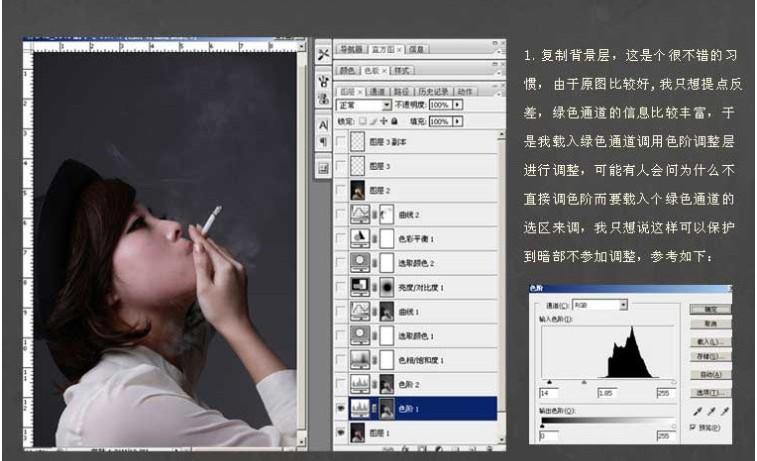
Task: Click the lock image pixels brush icon
Action: (x=373, y=121)
